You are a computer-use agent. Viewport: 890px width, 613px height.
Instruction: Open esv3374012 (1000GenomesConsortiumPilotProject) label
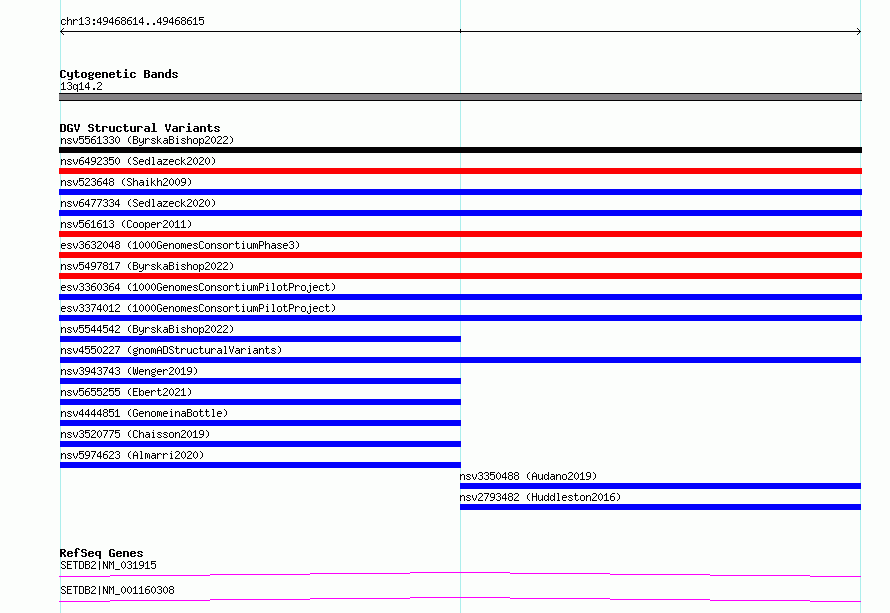[x=198, y=308]
